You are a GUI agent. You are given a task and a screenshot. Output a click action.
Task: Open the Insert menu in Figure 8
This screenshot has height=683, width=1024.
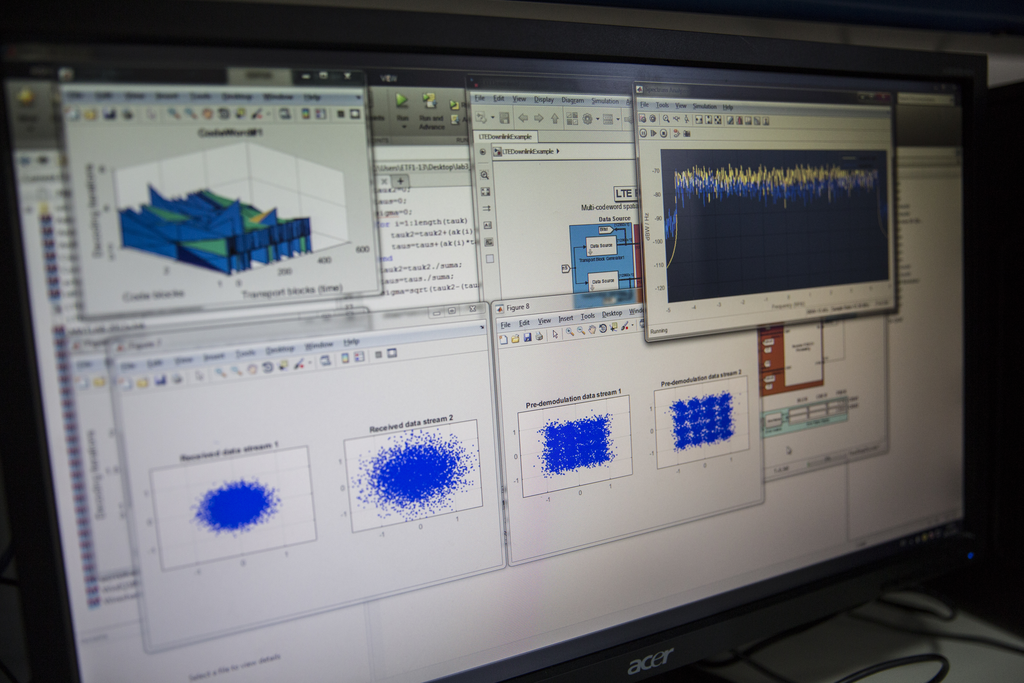(x=566, y=318)
